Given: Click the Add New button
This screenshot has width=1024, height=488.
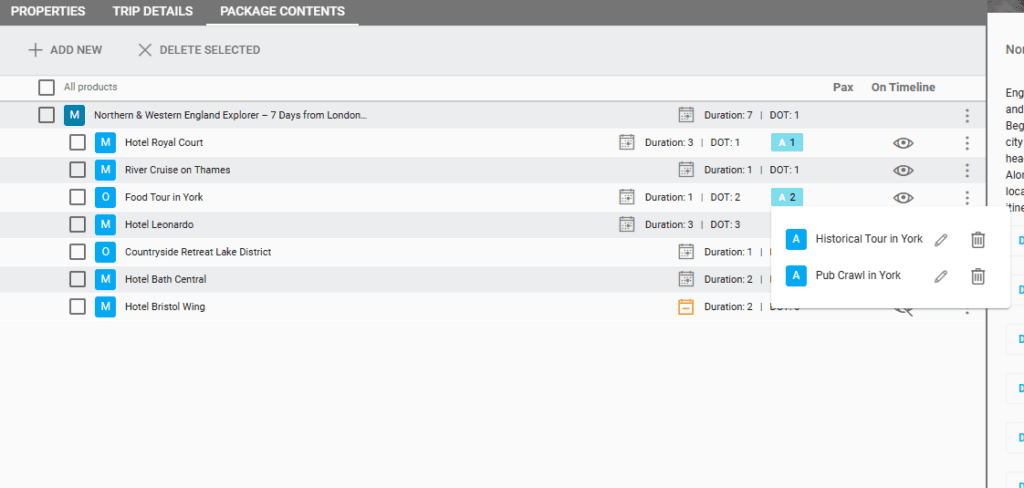Looking at the screenshot, I should [65, 50].
